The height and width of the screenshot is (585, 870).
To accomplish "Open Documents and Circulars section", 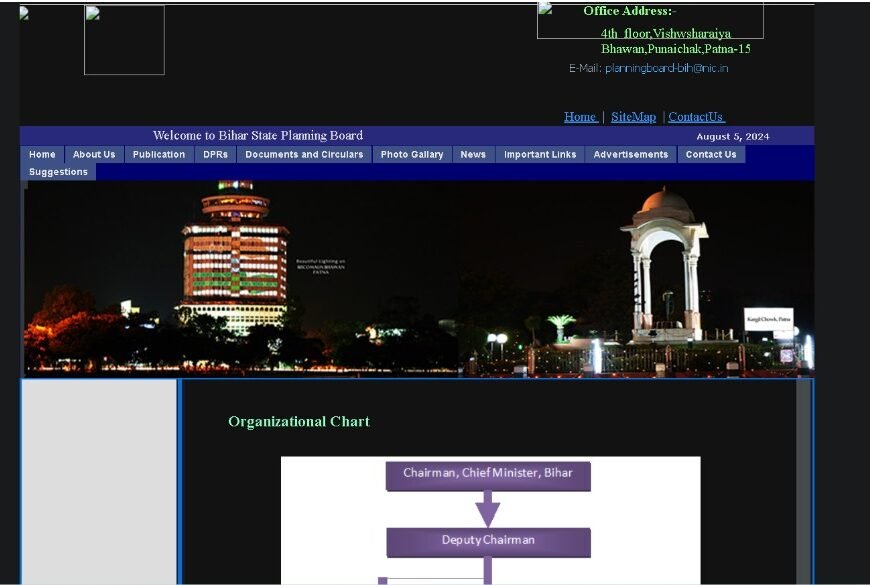I will click(x=304, y=154).
